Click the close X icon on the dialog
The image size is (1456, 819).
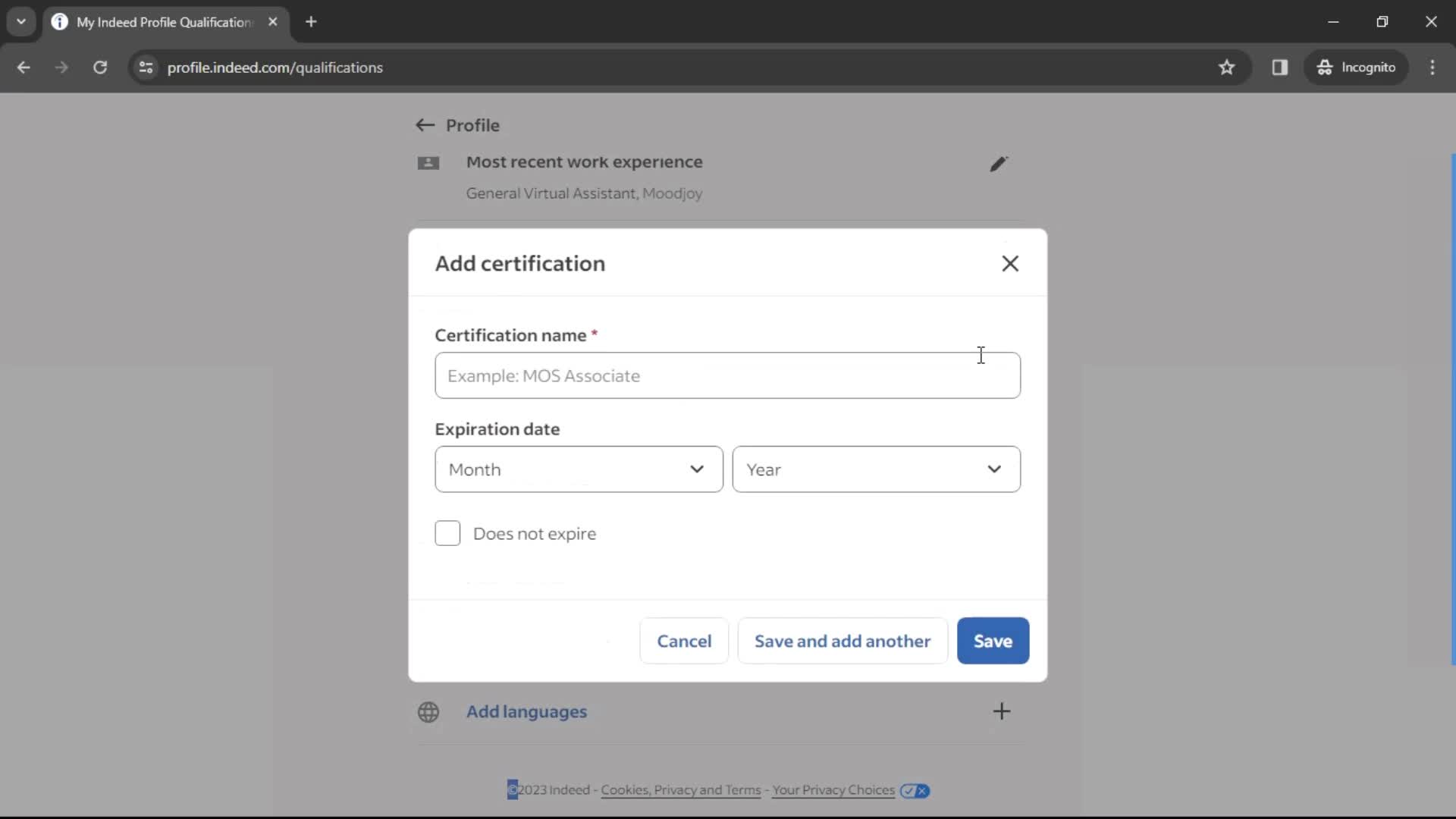click(x=1010, y=262)
